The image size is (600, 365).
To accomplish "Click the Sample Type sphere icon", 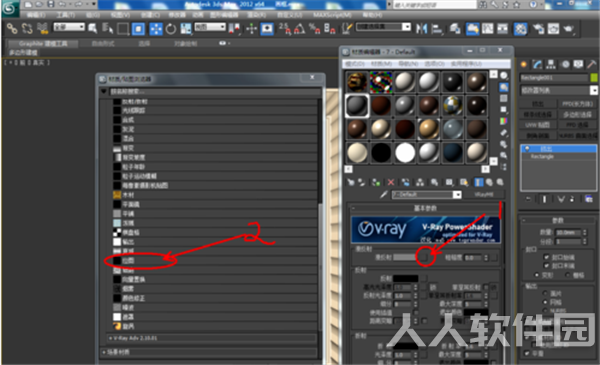I will [504, 76].
